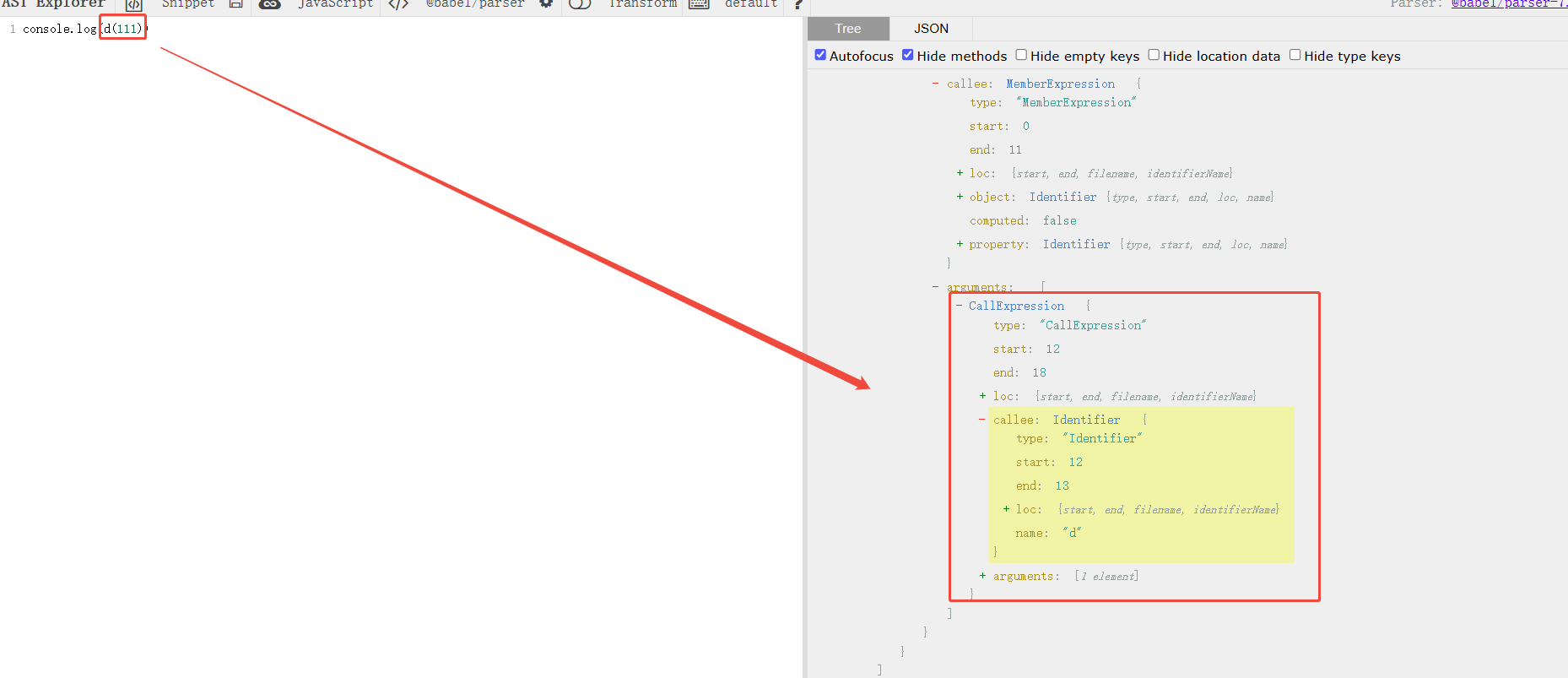Open the default keymap menu
The image size is (1568, 678).
[x=751, y=4]
